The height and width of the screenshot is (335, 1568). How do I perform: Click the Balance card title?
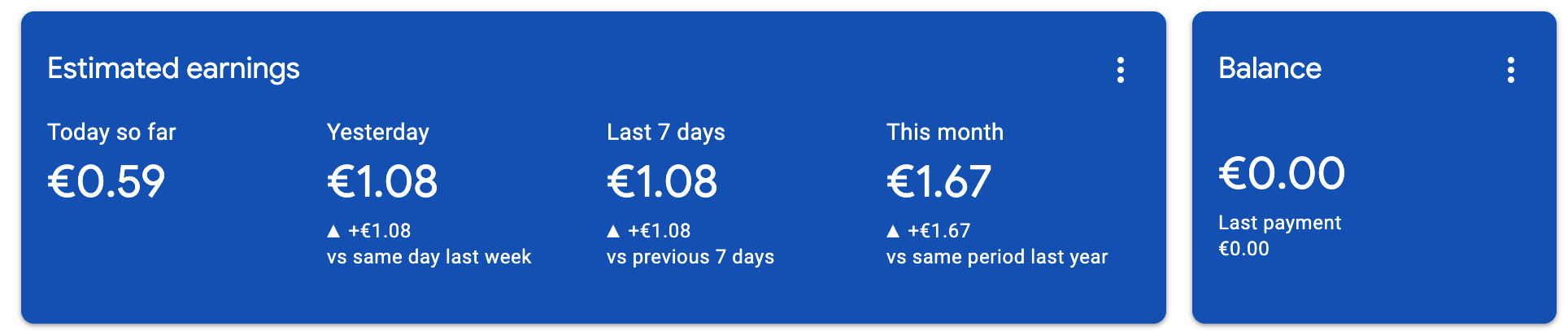coord(1270,68)
